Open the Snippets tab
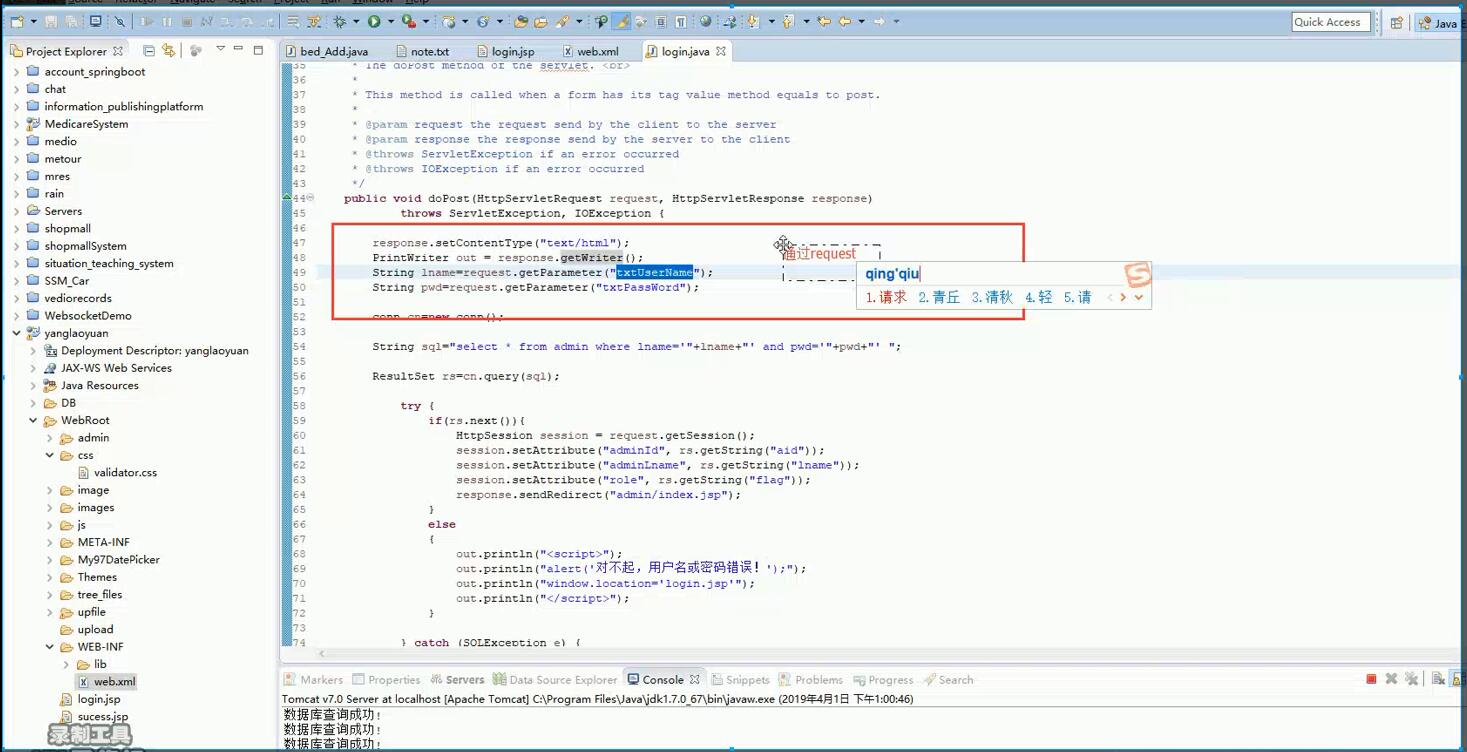 [x=739, y=680]
